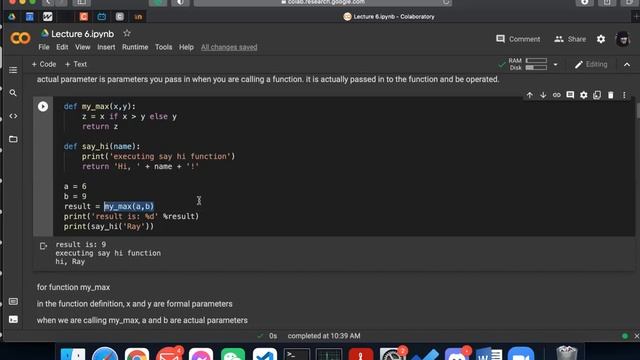Click the notebook title Lecture 6.ipynb
640x360 pixels.
(x=82, y=34)
